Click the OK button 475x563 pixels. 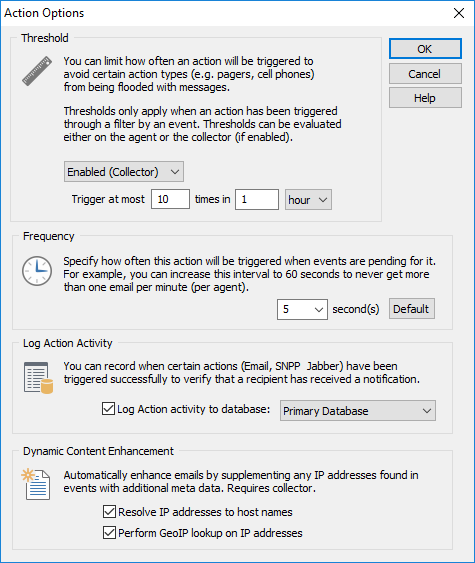(425, 49)
